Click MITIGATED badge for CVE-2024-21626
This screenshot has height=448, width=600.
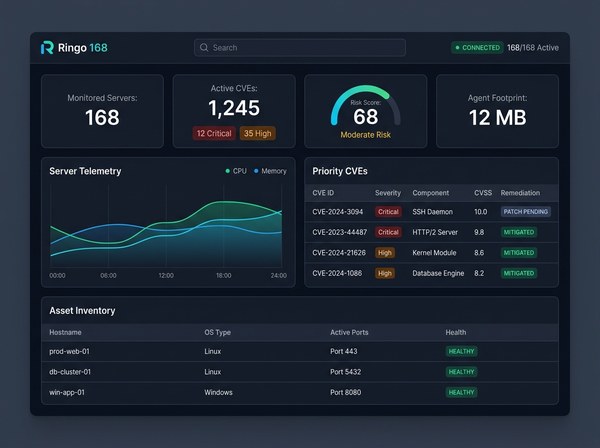coord(518,253)
